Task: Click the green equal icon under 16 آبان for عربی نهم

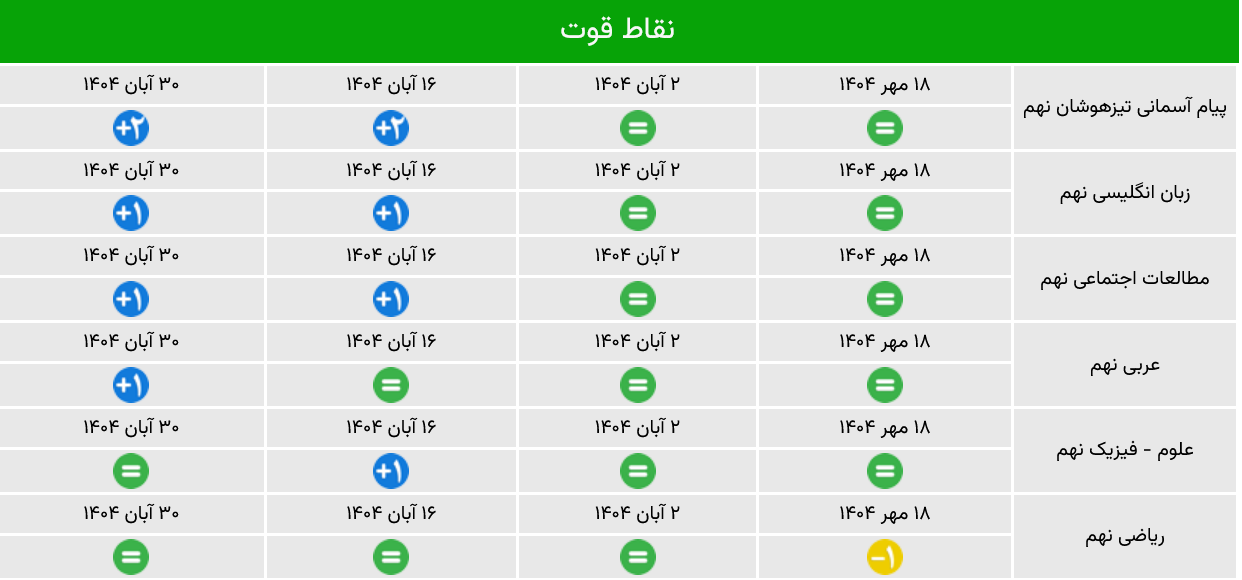Action: click(391, 385)
